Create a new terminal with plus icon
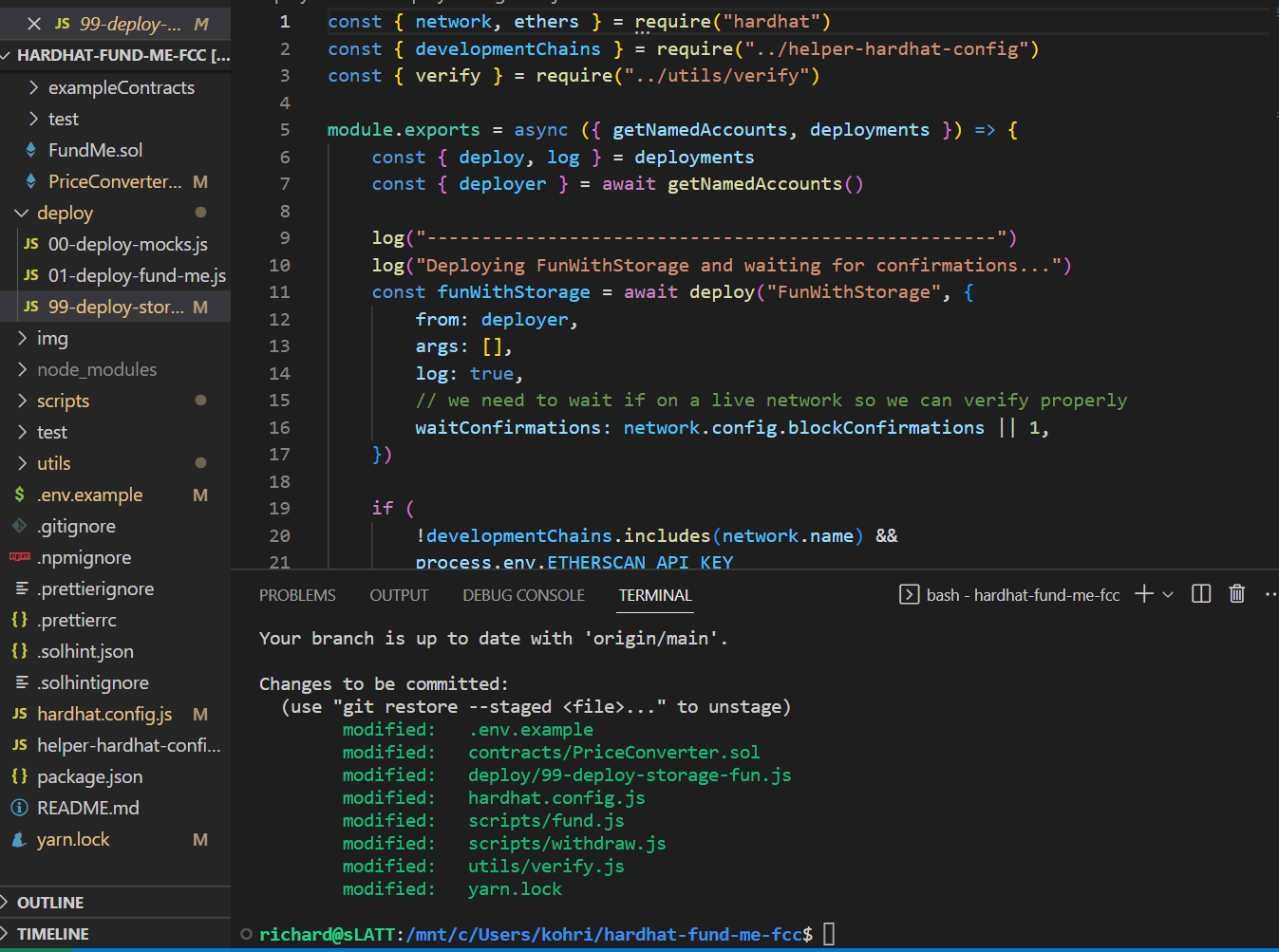This screenshot has width=1279, height=952. pos(1144,594)
